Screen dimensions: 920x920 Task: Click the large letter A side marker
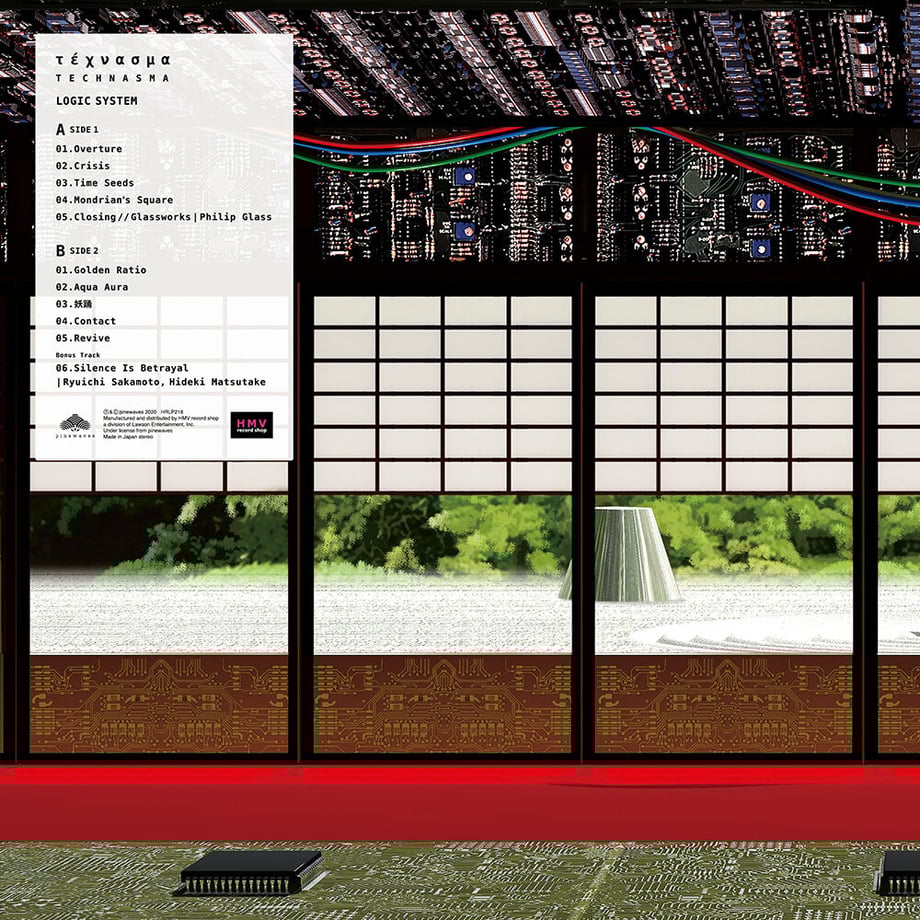point(60,129)
